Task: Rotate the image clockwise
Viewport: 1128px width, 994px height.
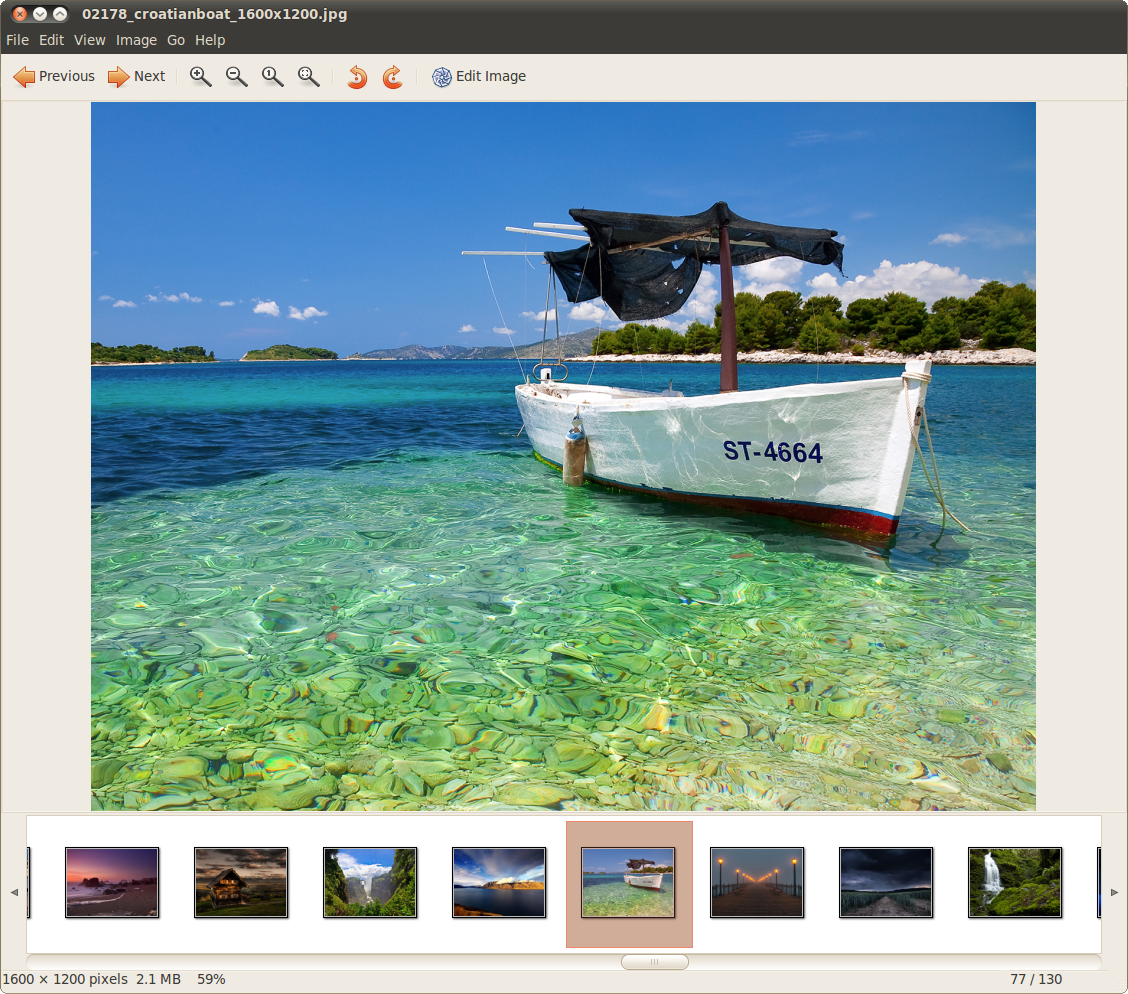Action: click(x=392, y=76)
